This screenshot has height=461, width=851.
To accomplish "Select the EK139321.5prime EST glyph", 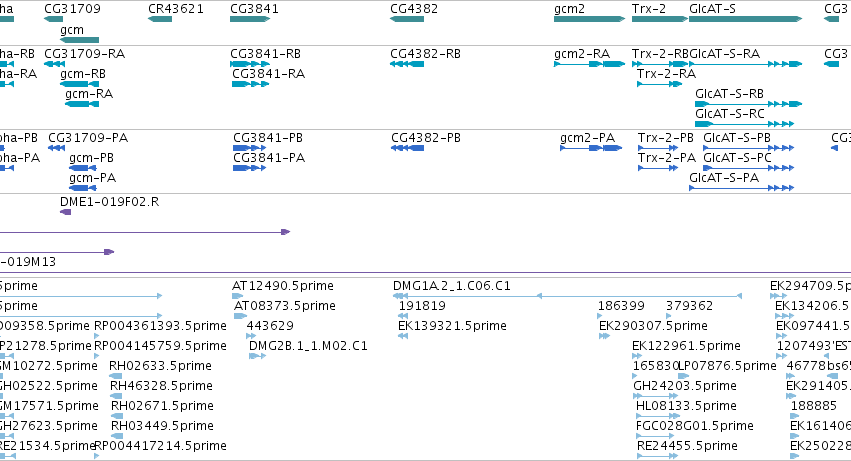I will [403, 336].
